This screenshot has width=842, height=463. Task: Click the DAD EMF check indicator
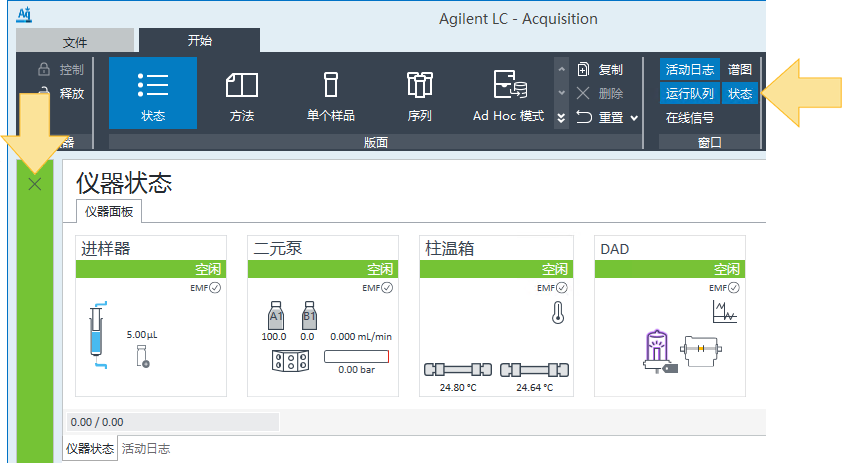coord(734,288)
